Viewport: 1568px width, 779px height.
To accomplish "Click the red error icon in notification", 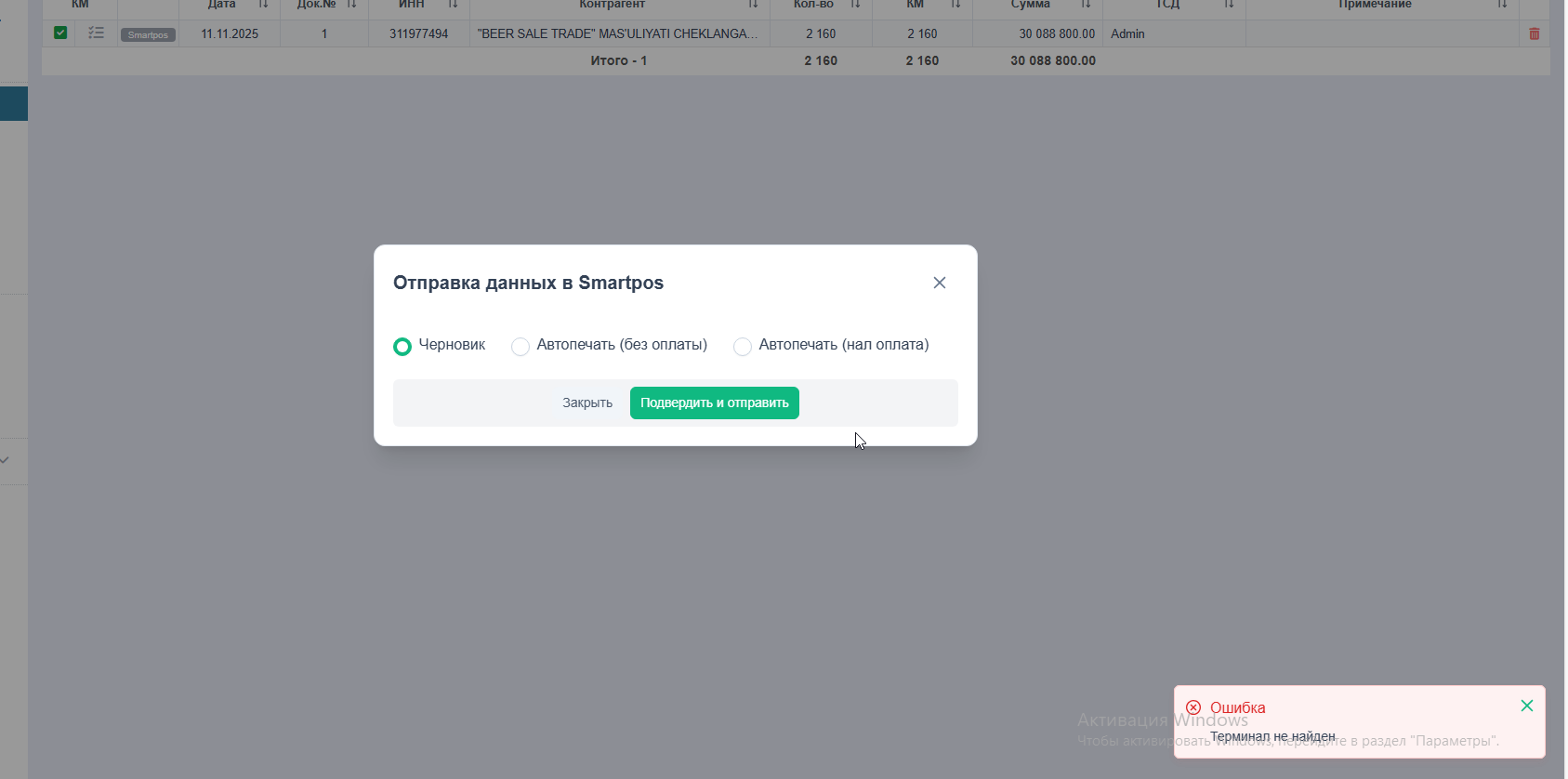I will click(x=1193, y=707).
